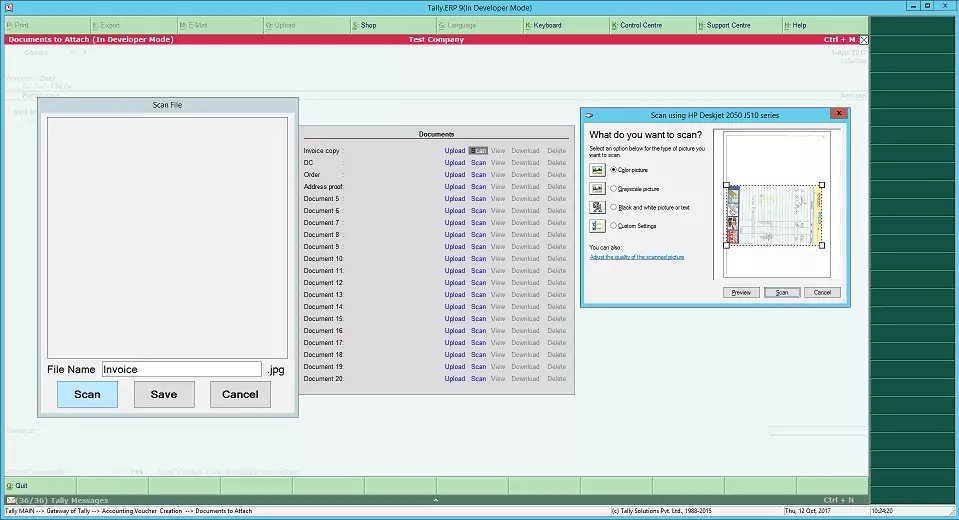Click the Tally messages envelope icon

tap(11, 500)
